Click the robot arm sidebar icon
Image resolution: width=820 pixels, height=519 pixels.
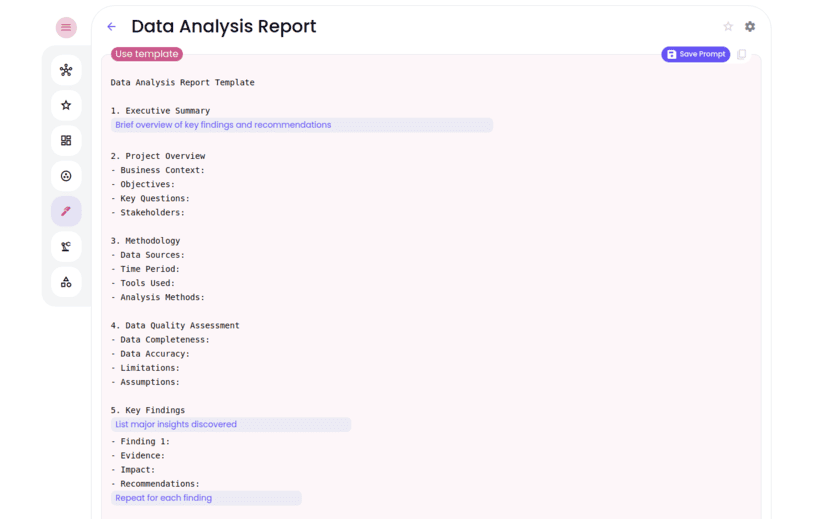66,247
